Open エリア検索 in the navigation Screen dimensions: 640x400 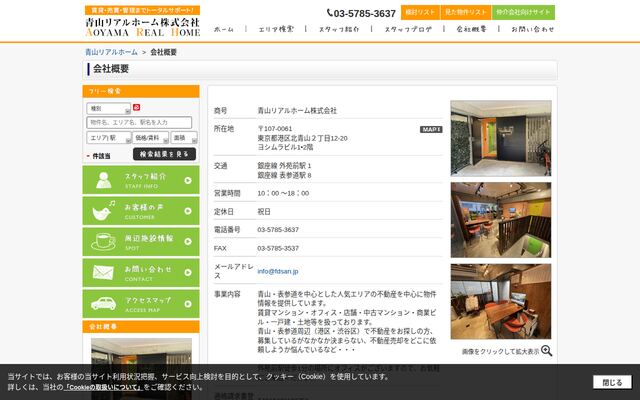tap(276, 29)
